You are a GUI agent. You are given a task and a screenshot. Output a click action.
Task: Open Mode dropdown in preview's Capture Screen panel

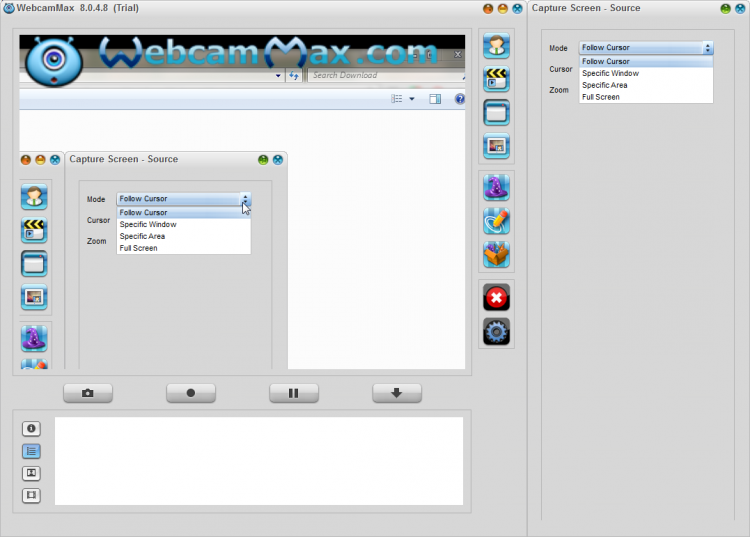184,199
